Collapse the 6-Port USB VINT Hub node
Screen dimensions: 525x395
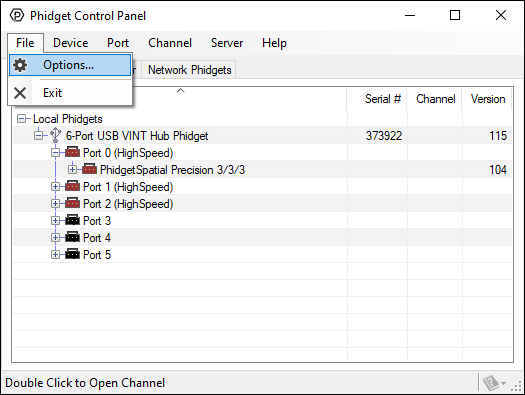tap(39, 136)
